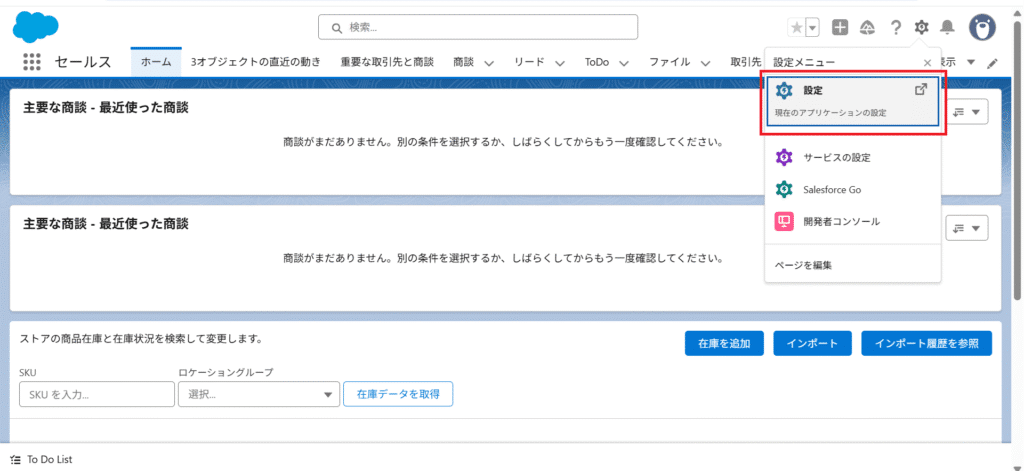Image resolution: width=1024 pixels, height=471 pixels.
Task: Click the ページを編集 link
Action: coord(803,265)
